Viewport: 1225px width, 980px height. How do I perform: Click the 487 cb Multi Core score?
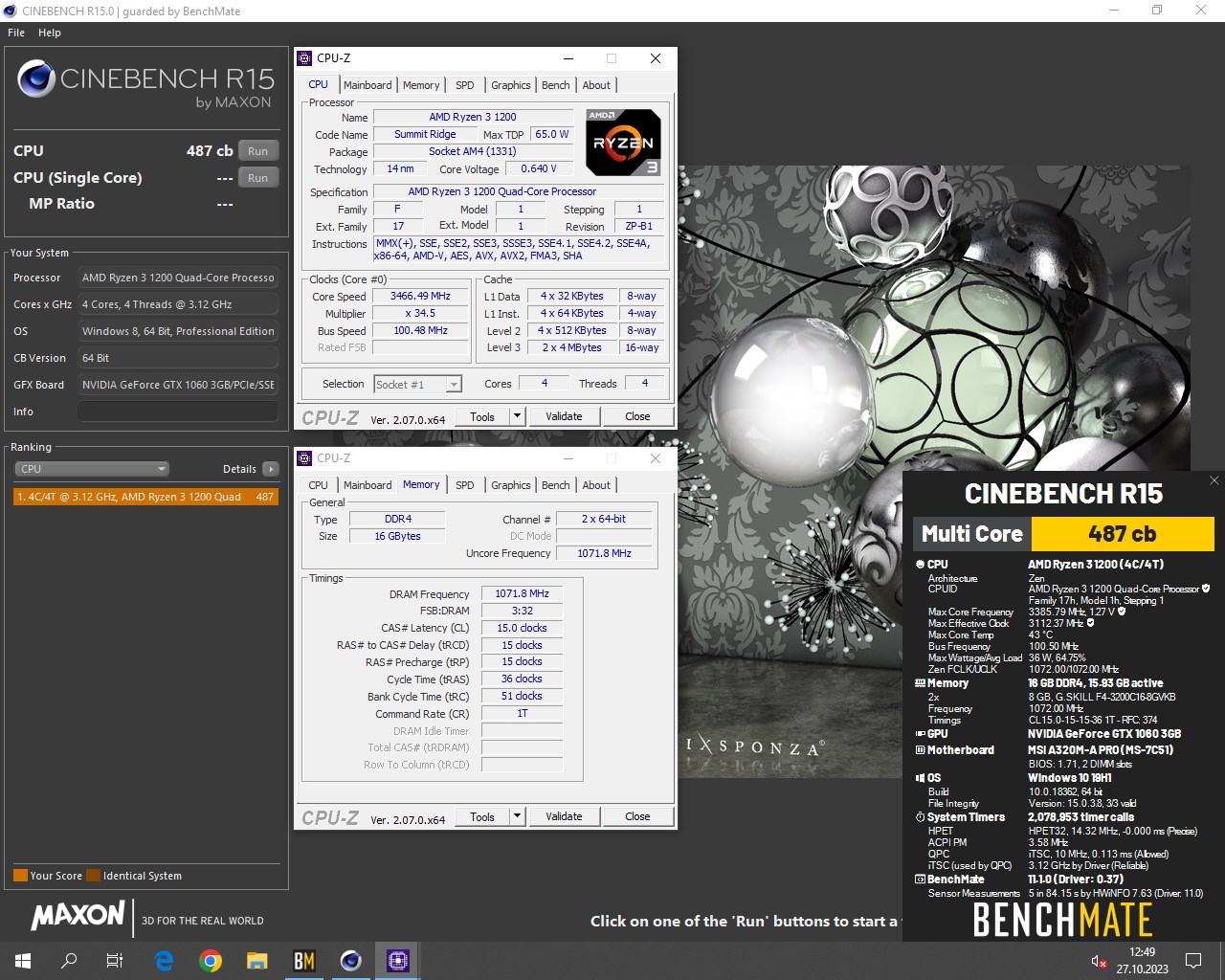[x=1123, y=534]
